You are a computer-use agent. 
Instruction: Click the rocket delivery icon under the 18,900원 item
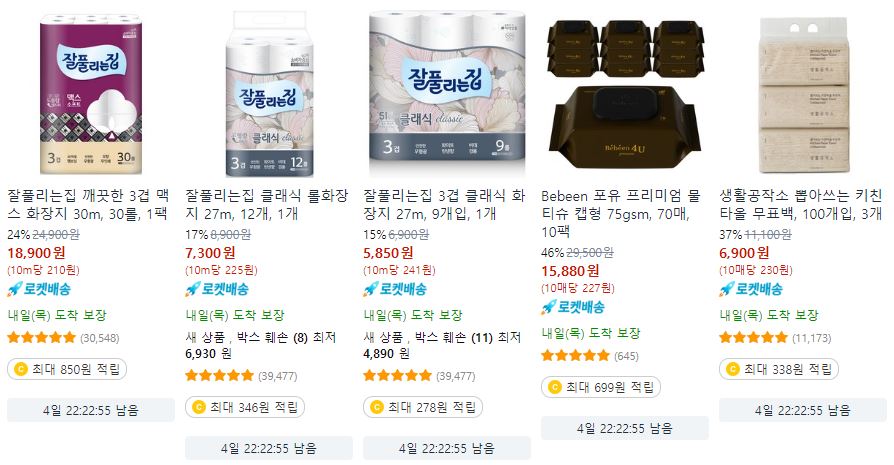click(x=15, y=289)
